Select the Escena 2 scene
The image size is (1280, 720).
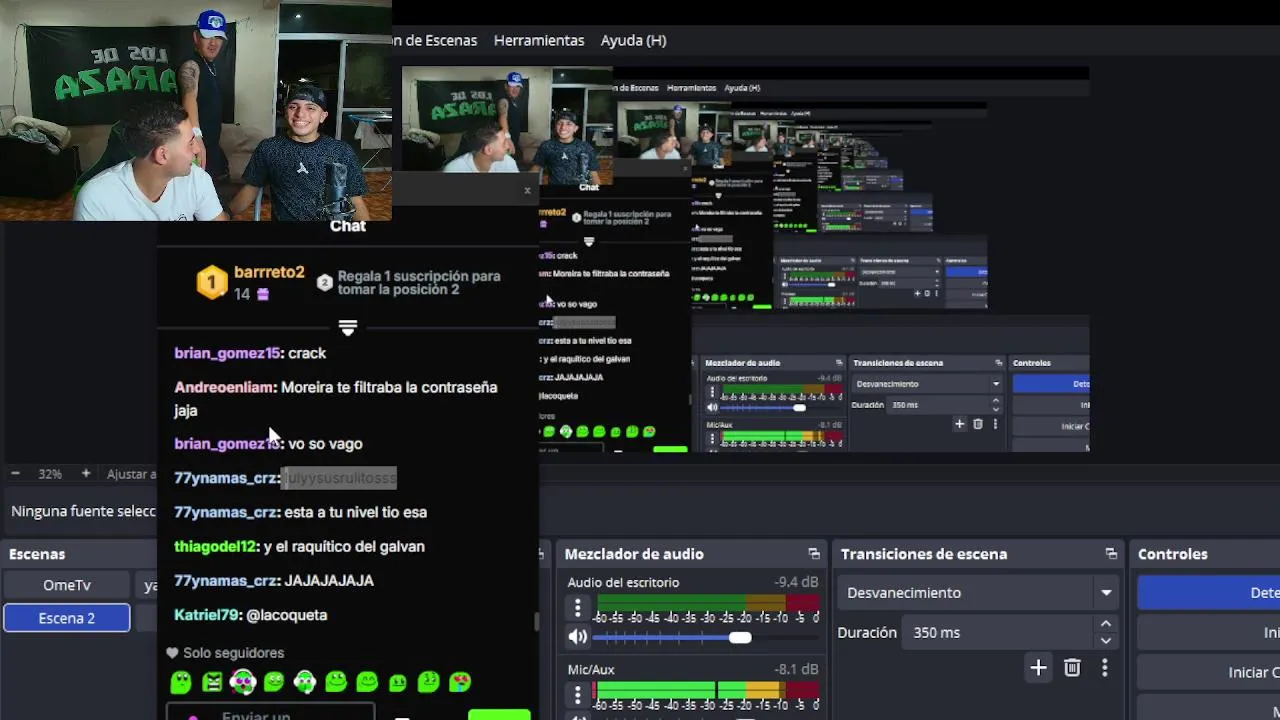[67, 618]
